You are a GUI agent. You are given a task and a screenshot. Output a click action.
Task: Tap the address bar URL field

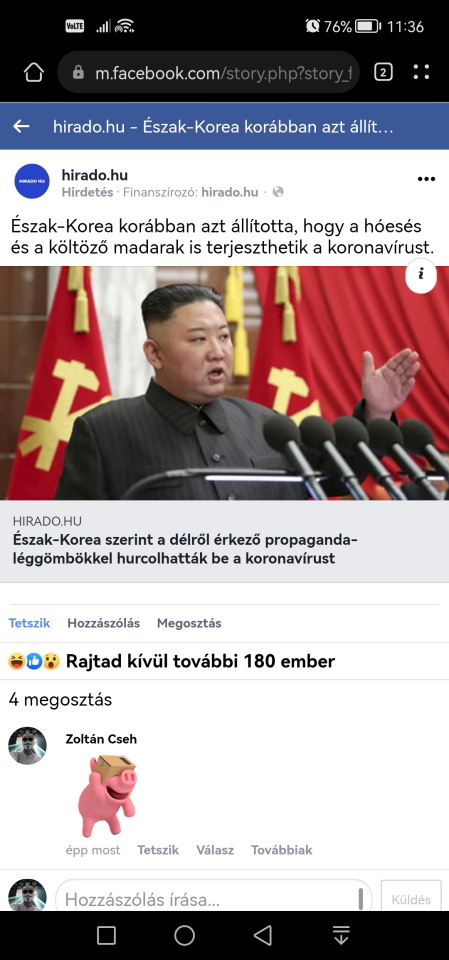(208, 73)
